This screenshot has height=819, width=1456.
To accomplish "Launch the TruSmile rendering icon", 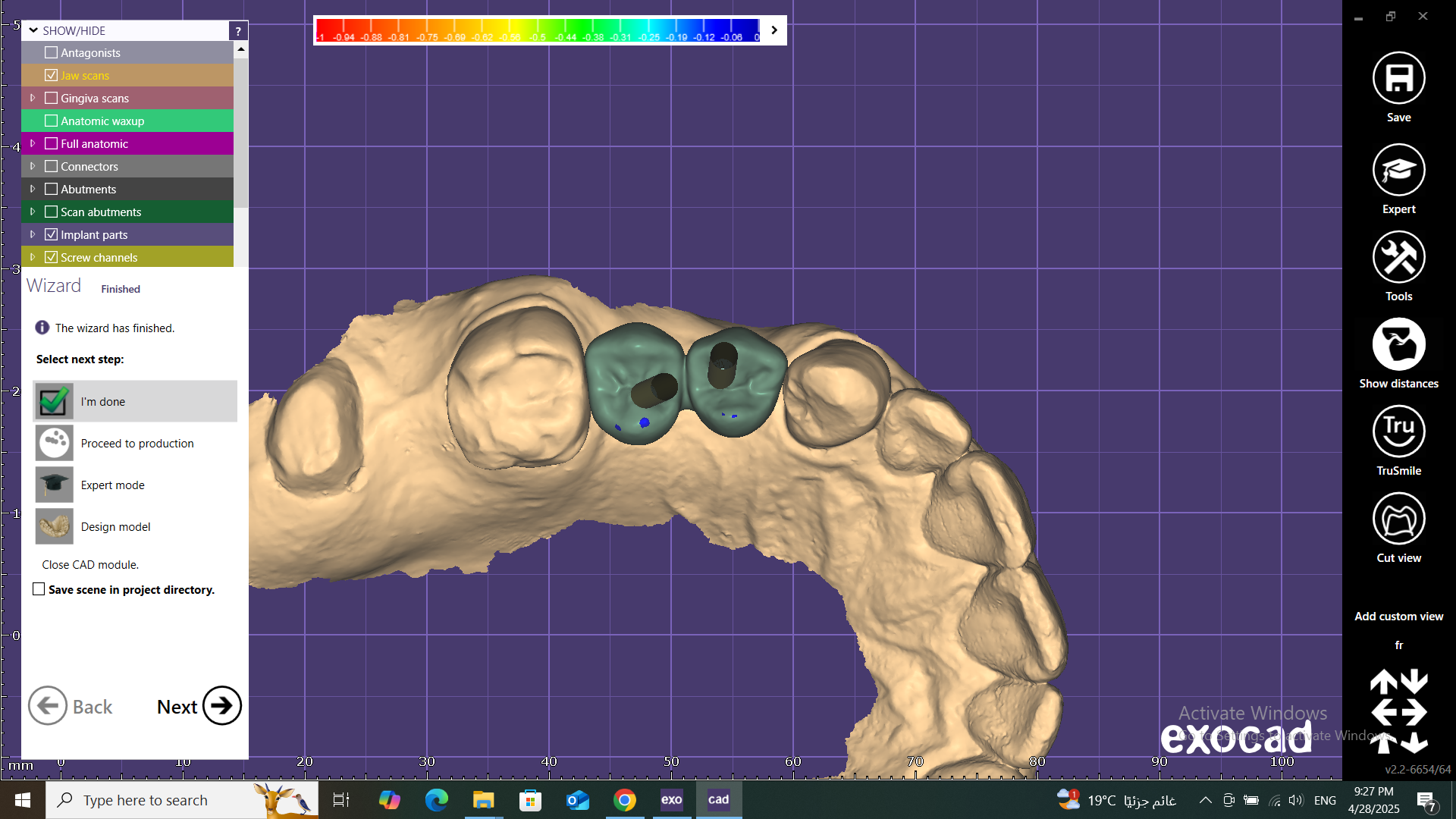I will 1398,432.
